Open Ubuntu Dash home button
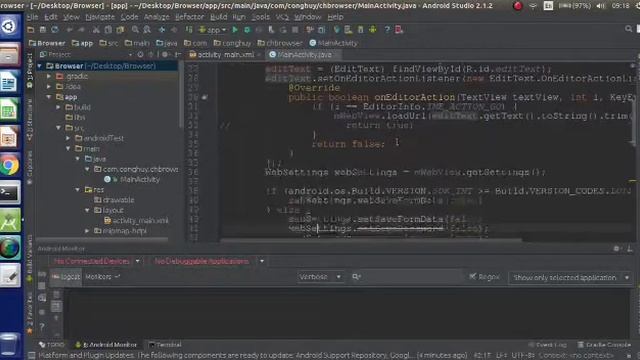The image size is (640, 360). tap(10, 26)
